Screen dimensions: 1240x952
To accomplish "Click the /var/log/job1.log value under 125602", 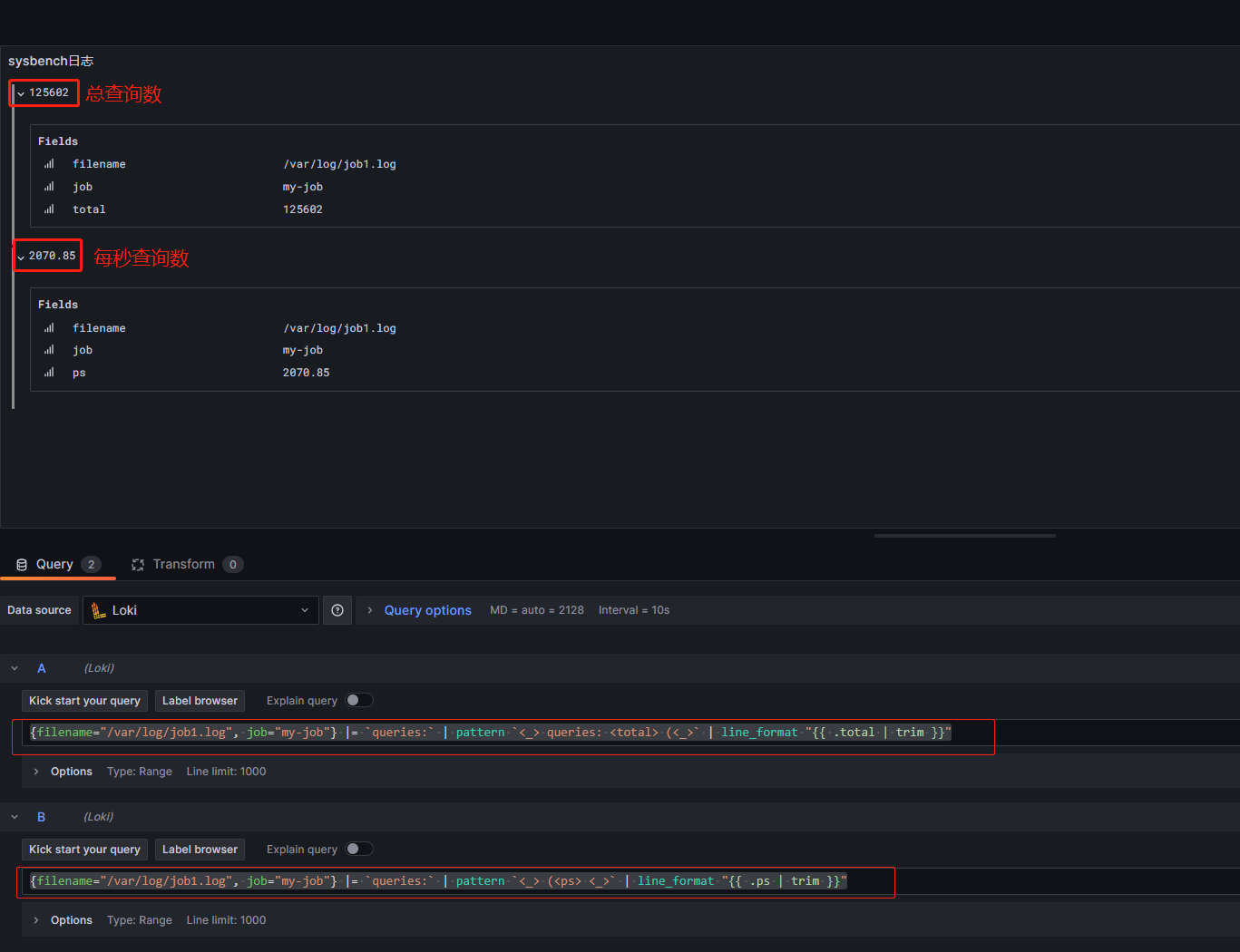I will pos(339,164).
